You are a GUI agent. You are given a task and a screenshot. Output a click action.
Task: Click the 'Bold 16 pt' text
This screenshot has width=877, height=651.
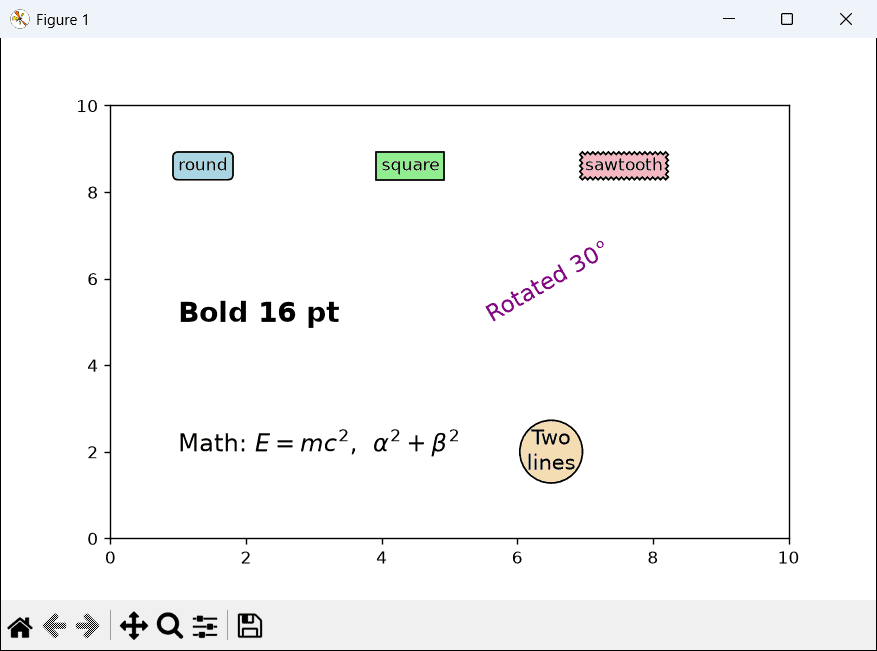click(259, 313)
